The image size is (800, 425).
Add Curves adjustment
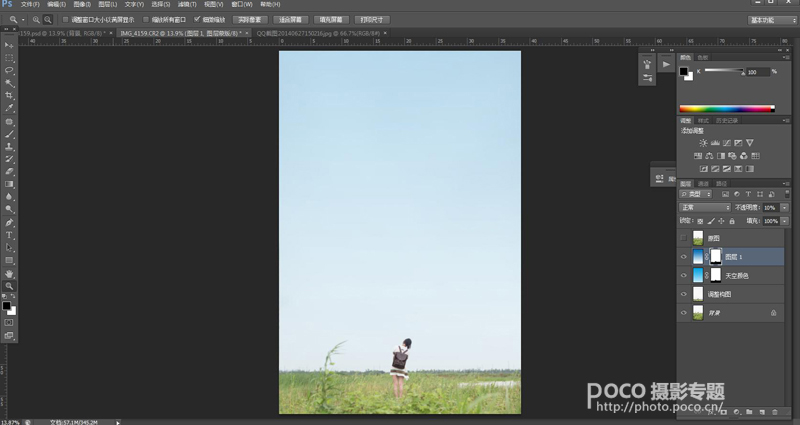[727, 143]
